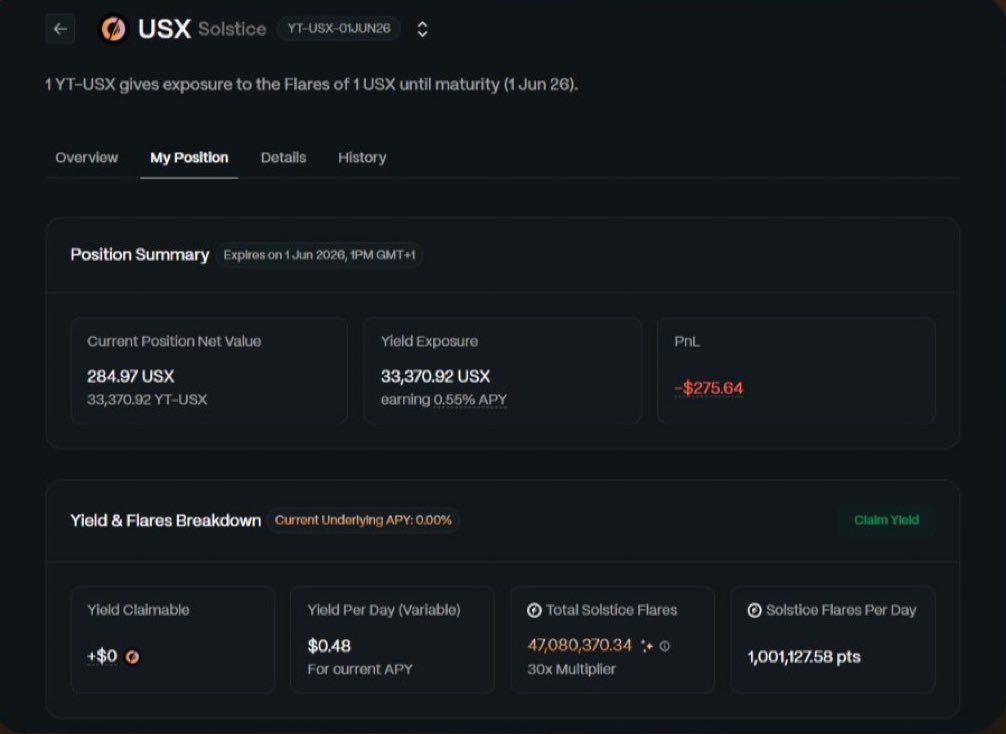
Task: Click the Yield & Flares Breakdown heading
Action: 166,520
